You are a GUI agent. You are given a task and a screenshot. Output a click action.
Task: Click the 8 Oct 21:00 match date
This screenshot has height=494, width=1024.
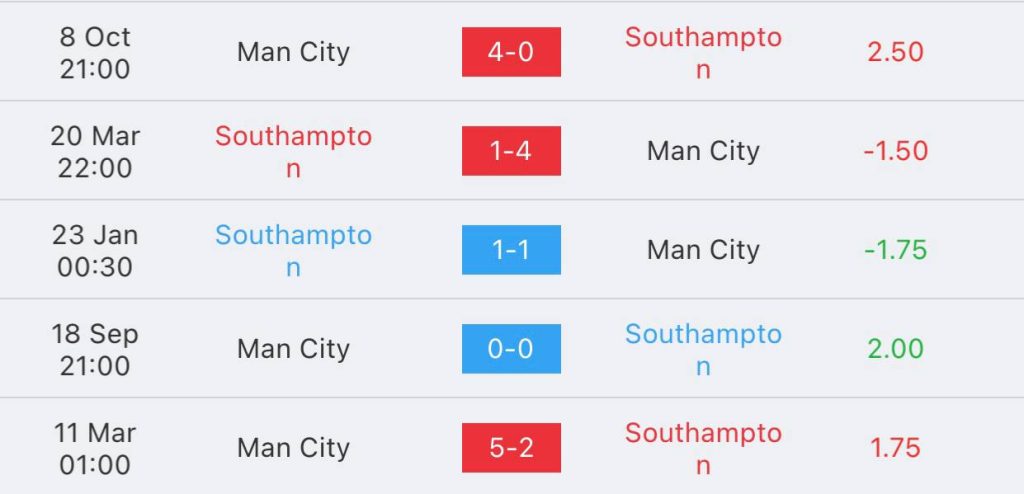tap(95, 52)
